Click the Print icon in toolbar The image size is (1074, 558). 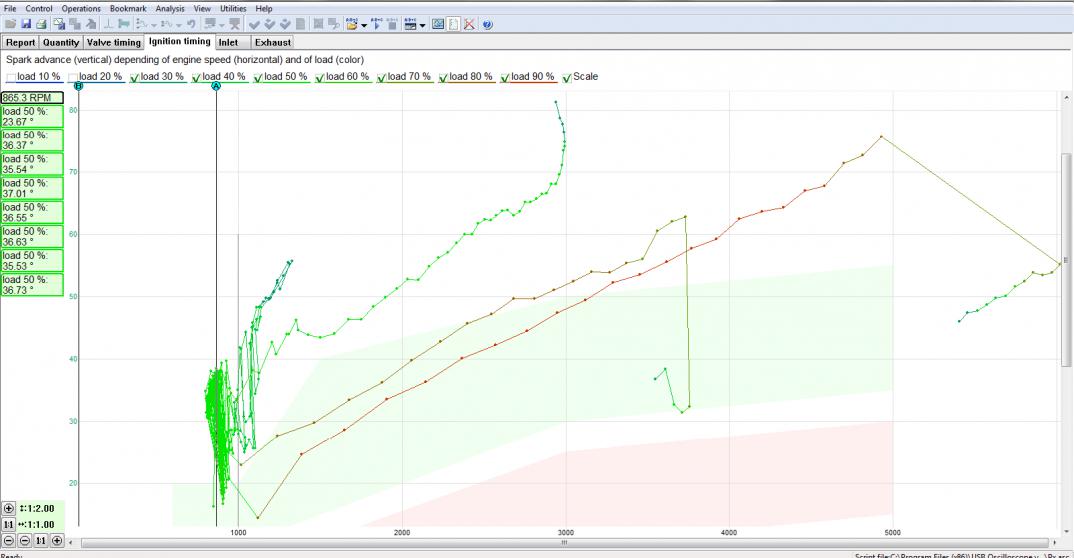pos(41,23)
